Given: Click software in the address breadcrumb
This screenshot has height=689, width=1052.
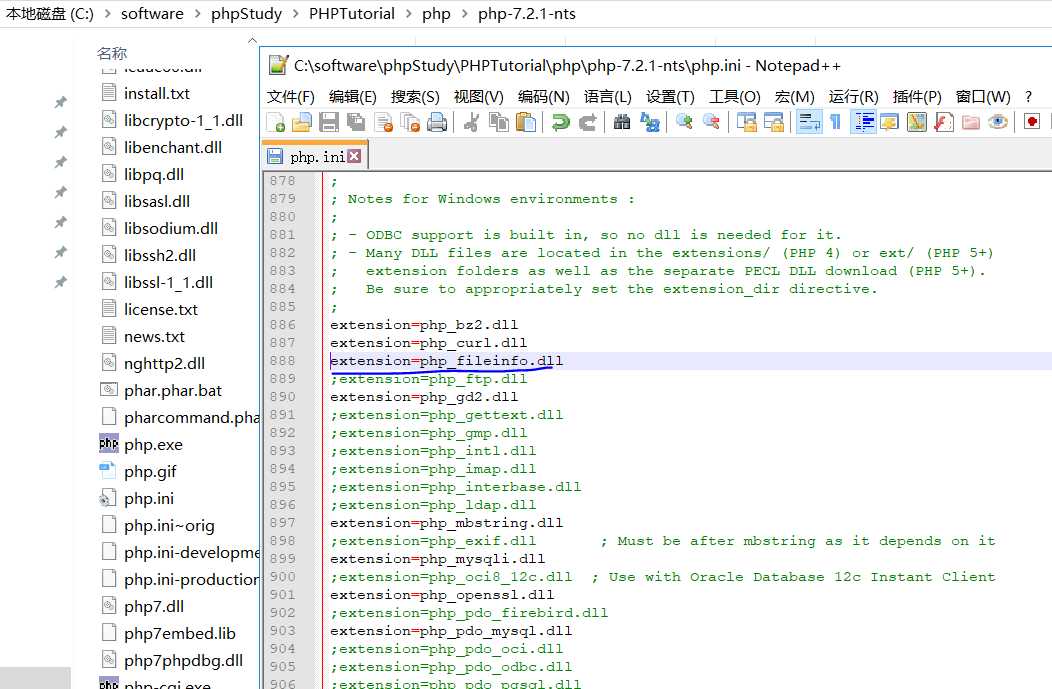Looking at the screenshot, I should point(152,14).
